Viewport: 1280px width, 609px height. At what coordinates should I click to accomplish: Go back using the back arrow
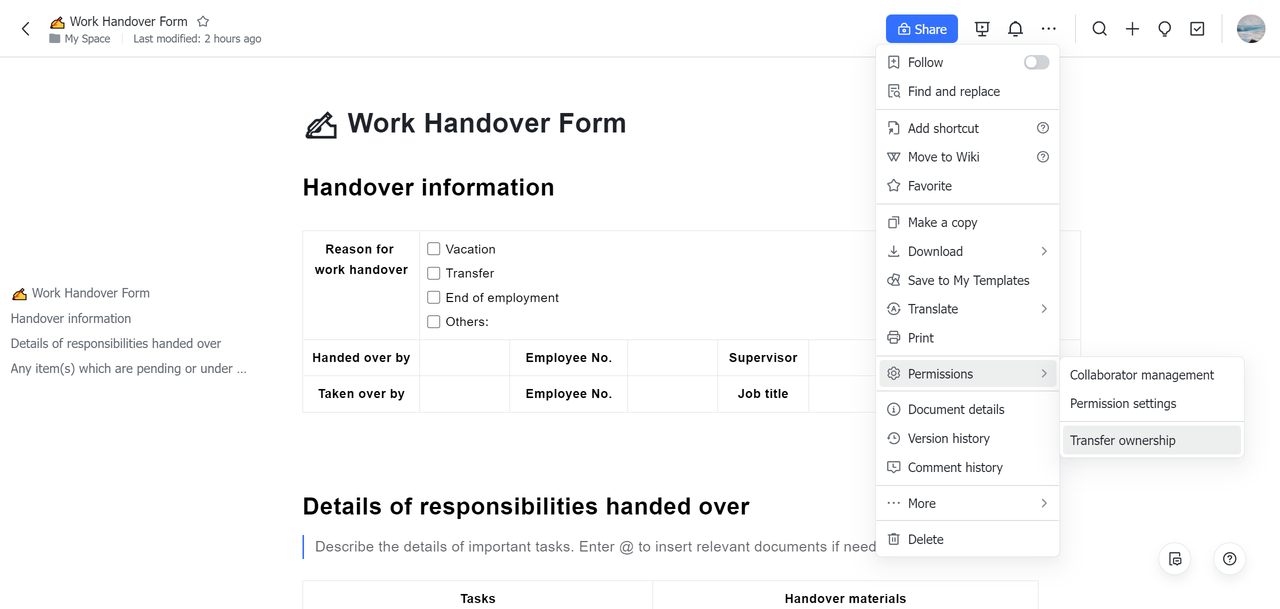tap(26, 29)
